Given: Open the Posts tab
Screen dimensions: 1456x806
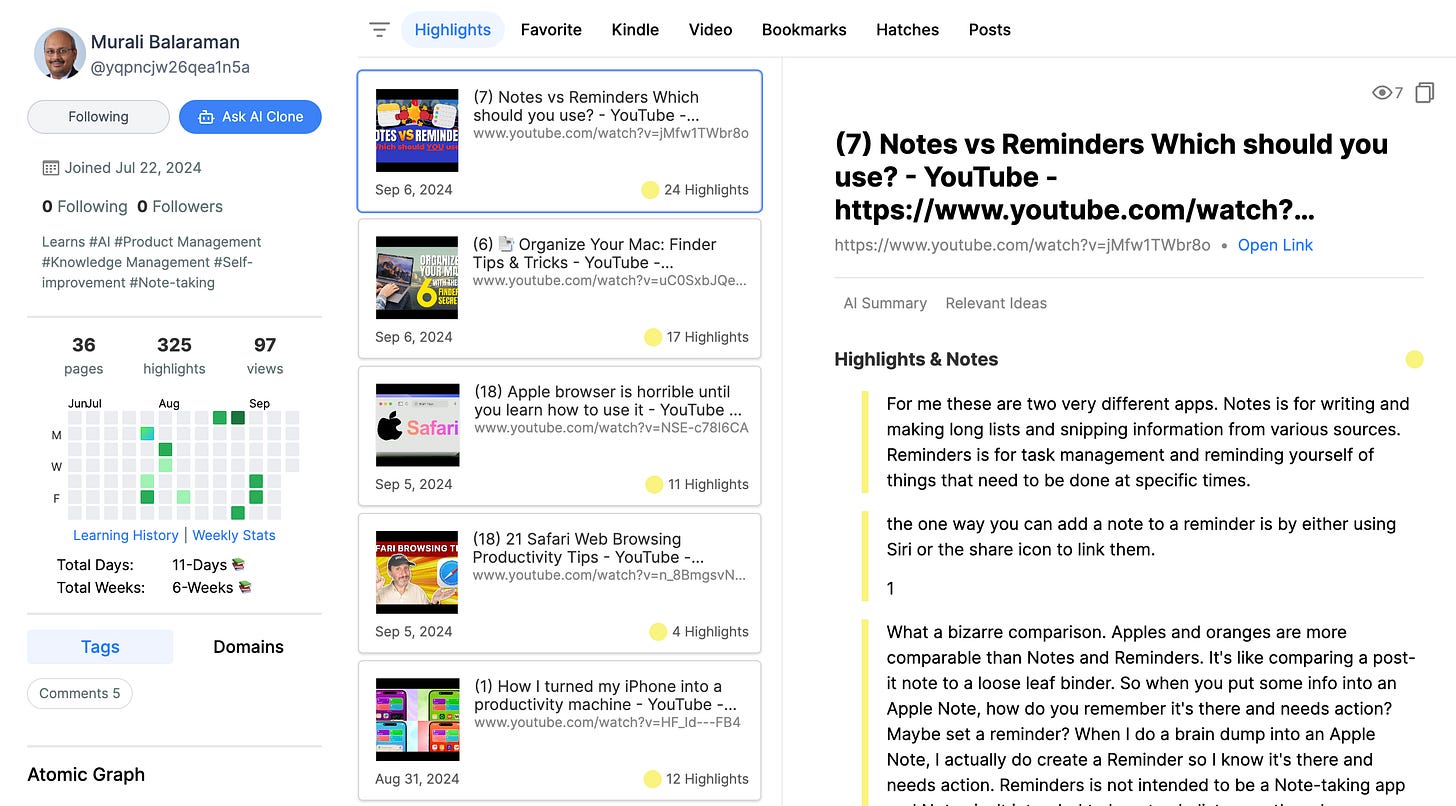Looking at the screenshot, I should coord(990,30).
